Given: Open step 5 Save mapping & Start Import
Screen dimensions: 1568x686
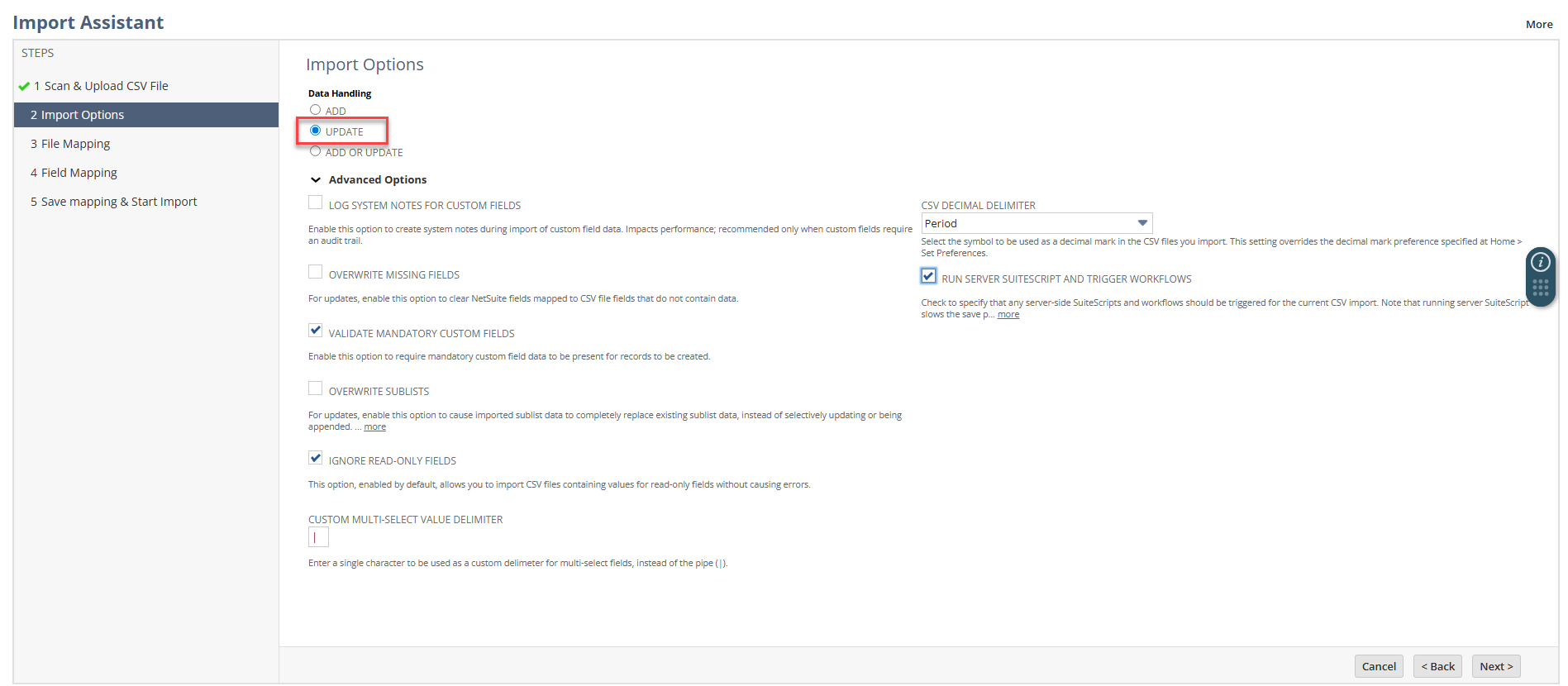Looking at the screenshot, I should coord(119,202).
